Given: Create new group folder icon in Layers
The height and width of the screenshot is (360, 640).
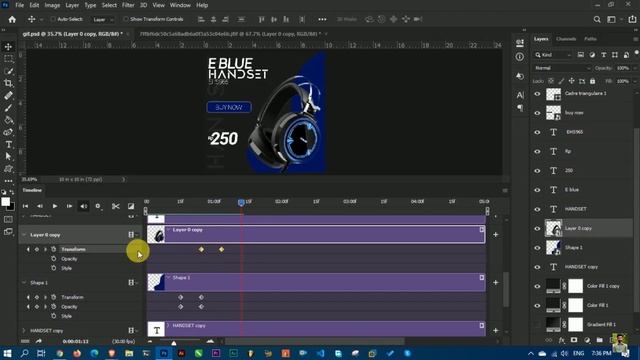Looking at the screenshot, I should click(x=599, y=340).
